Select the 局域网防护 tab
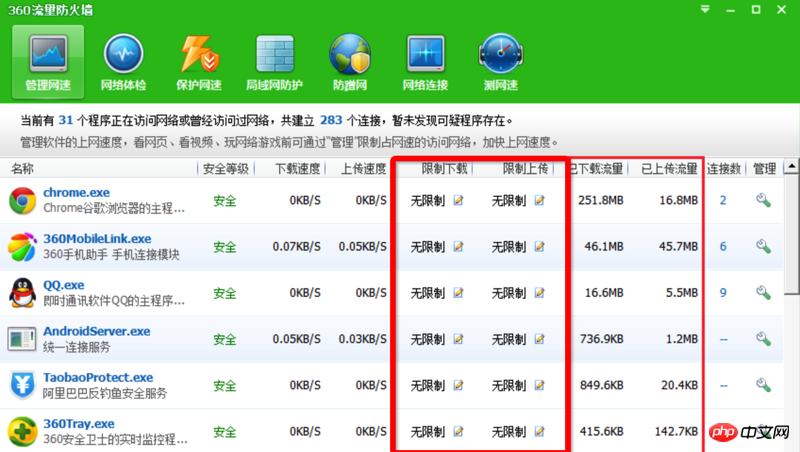This screenshot has width=800, height=452. point(274,62)
